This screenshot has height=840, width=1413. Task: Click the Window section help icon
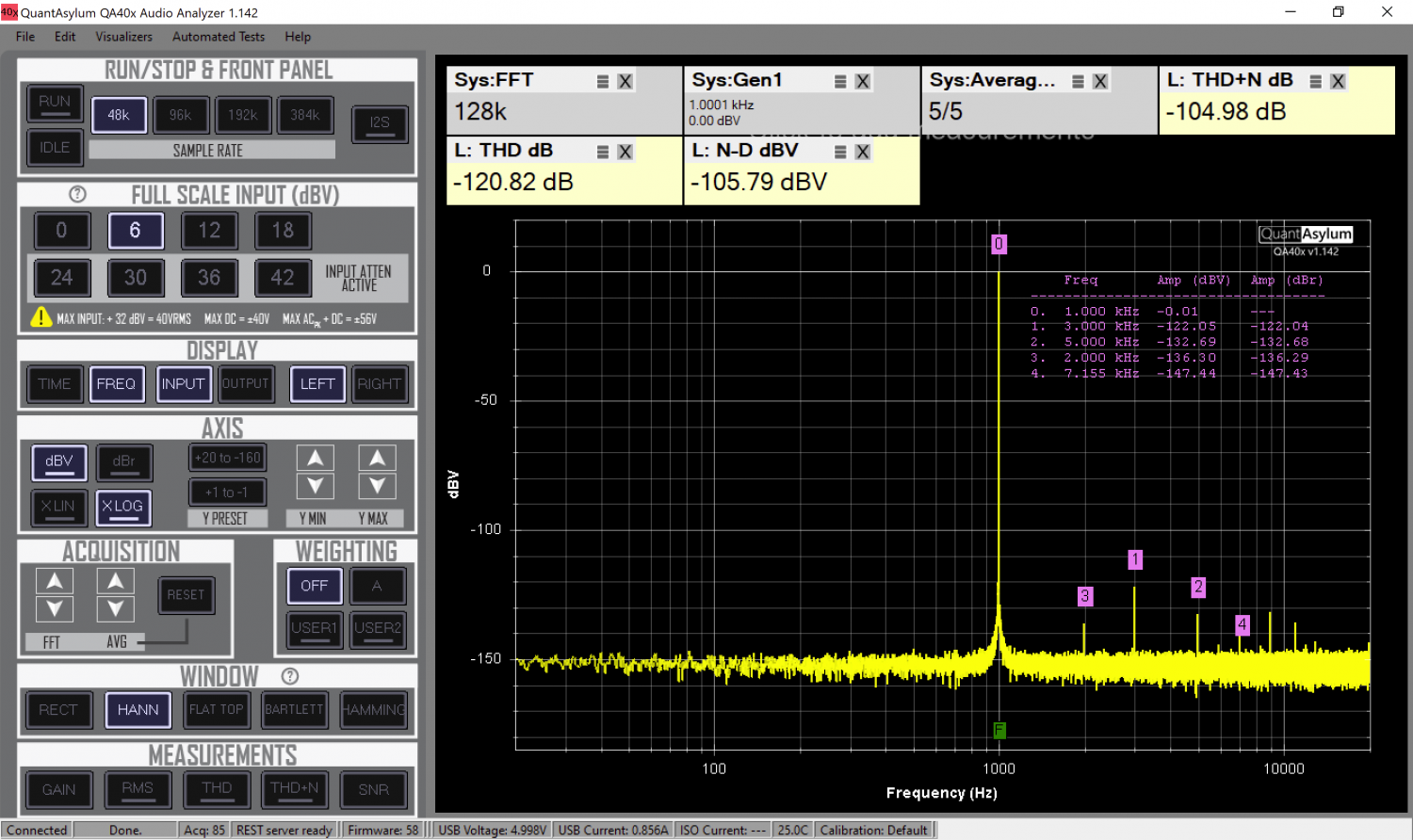pyautogui.click(x=290, y=676)
